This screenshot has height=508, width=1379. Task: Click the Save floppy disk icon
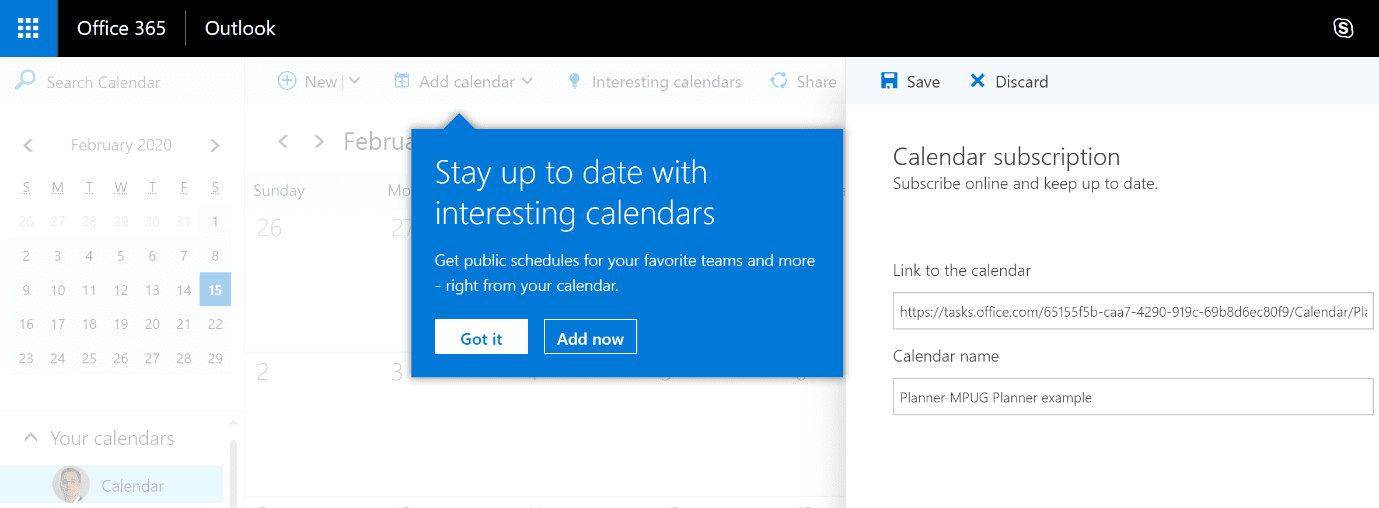click(x=889, y=81)
